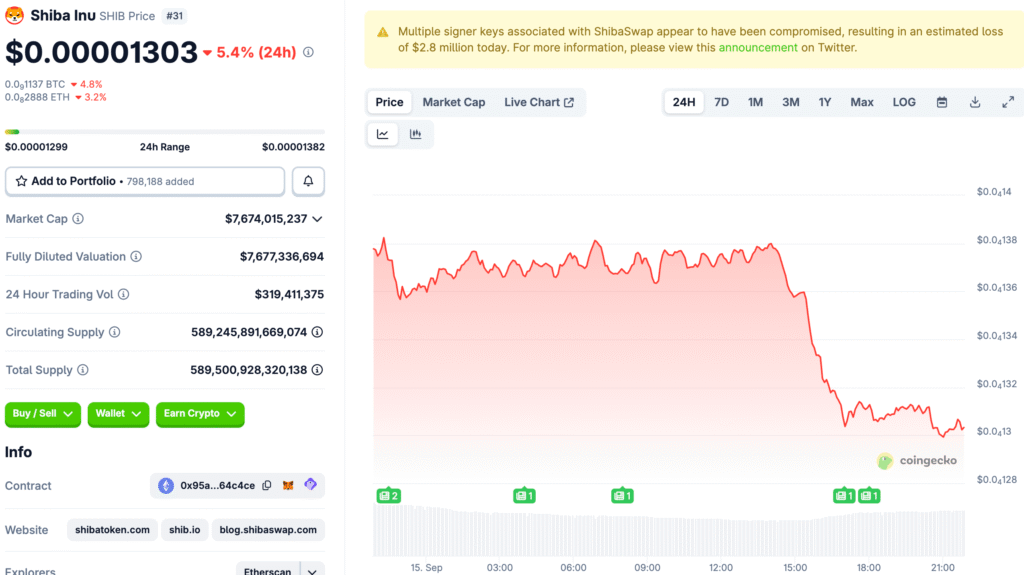The height and width of the screenshot is (575, 1024).
Task: Click the price alert bell icon
Action: [x=308, y=181]
